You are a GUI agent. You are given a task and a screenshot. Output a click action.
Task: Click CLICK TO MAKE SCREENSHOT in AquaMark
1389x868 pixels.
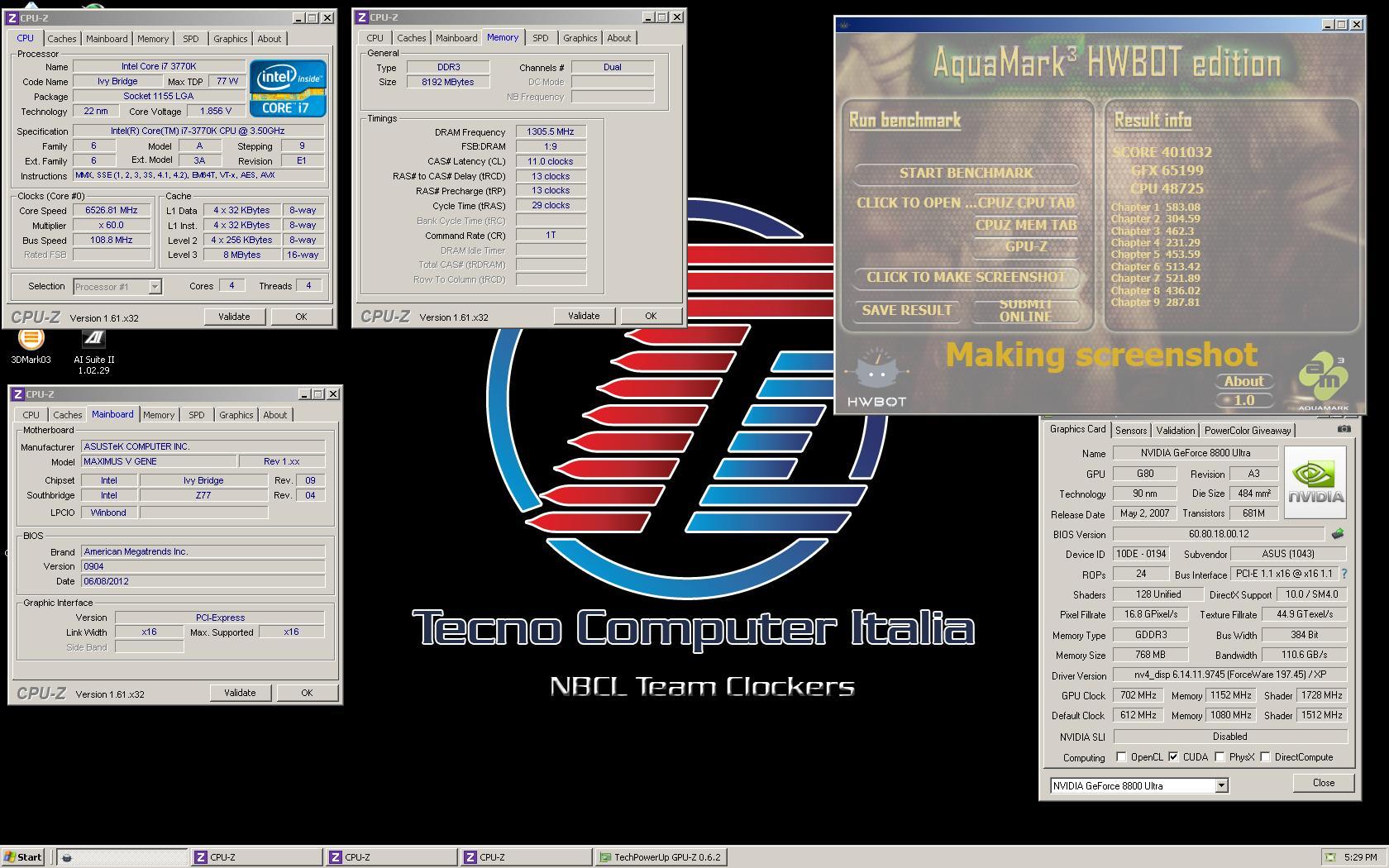click(x=966, y=278)
